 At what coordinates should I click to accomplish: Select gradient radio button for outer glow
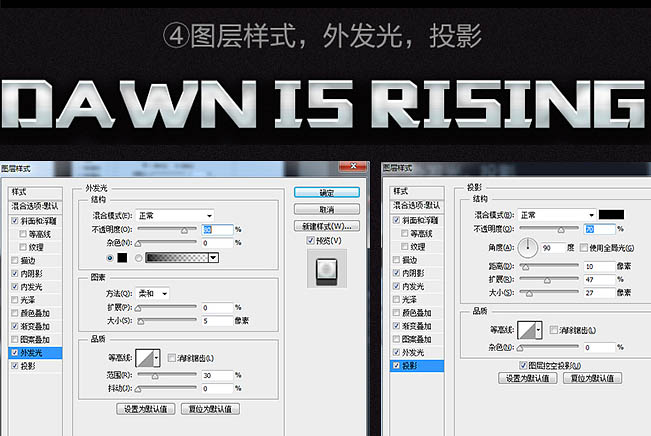pyautogui.click(x=138, y=258)
